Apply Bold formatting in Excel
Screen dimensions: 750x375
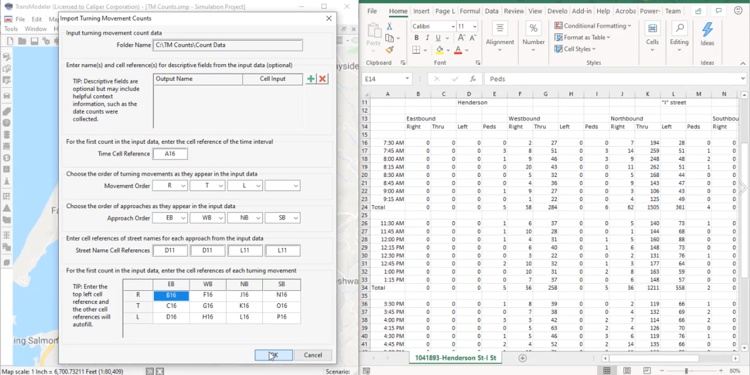[x=416, y=38]
